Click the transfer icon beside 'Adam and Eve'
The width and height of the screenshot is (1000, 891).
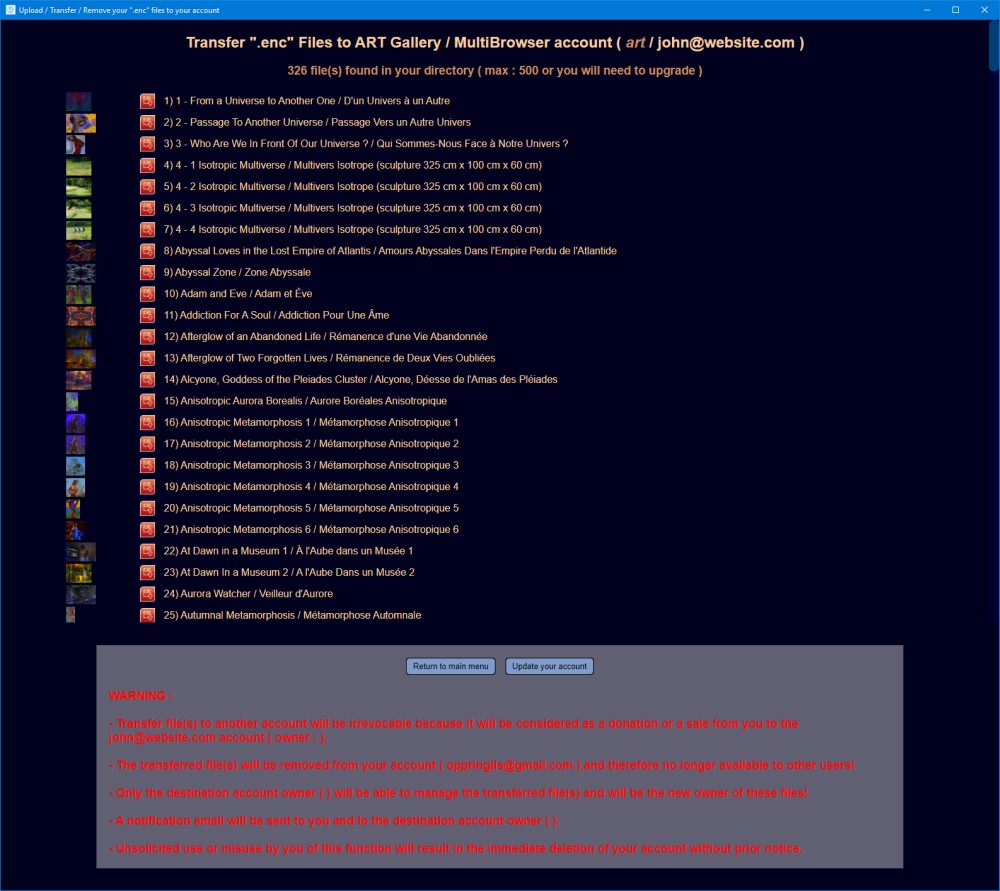click(x=147, y=294)
